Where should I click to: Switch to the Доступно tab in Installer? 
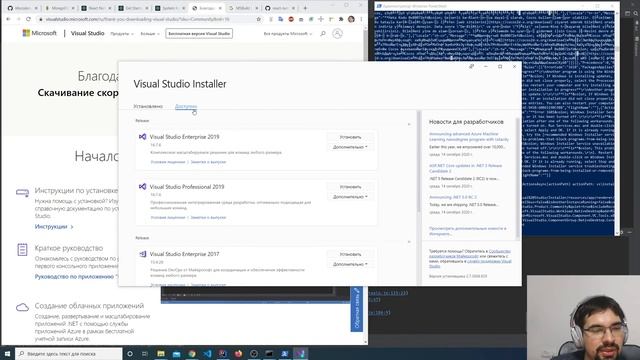coord(186,106)
